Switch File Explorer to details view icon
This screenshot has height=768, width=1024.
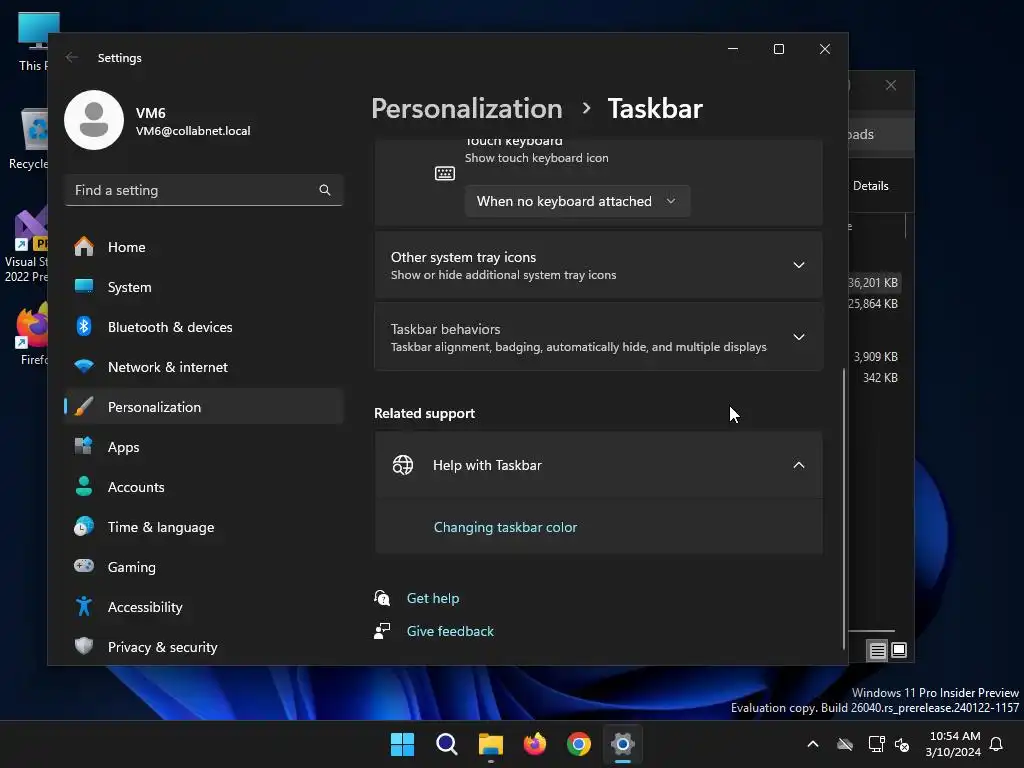tap(877, 650)
